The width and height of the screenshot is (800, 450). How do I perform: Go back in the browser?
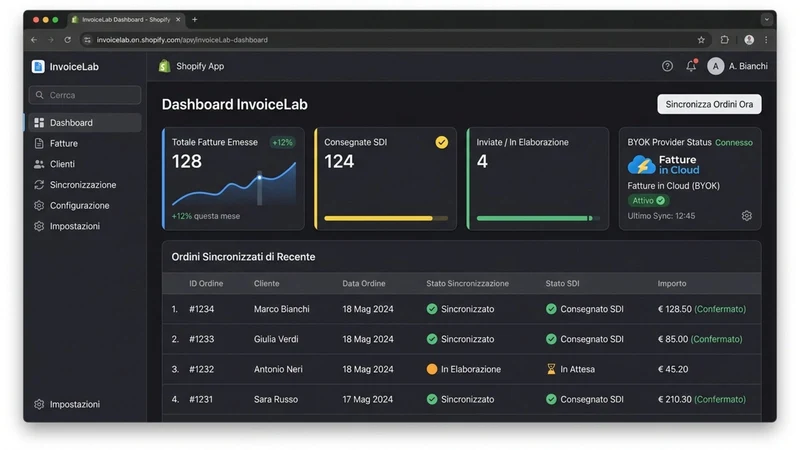[34, 40]
